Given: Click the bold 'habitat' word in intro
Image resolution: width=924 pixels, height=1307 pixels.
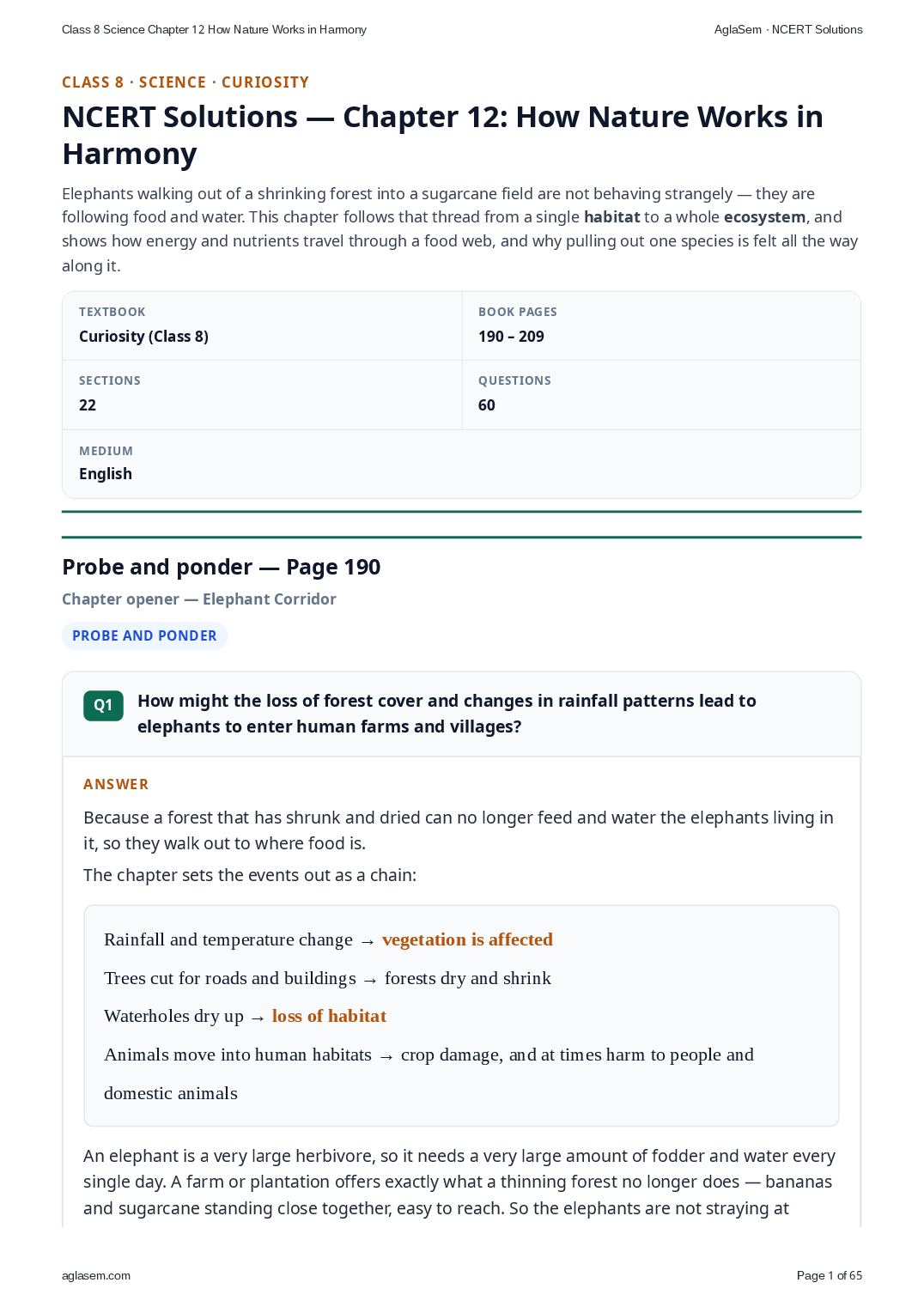Looking at the screenshot, I should pos(611,217).
